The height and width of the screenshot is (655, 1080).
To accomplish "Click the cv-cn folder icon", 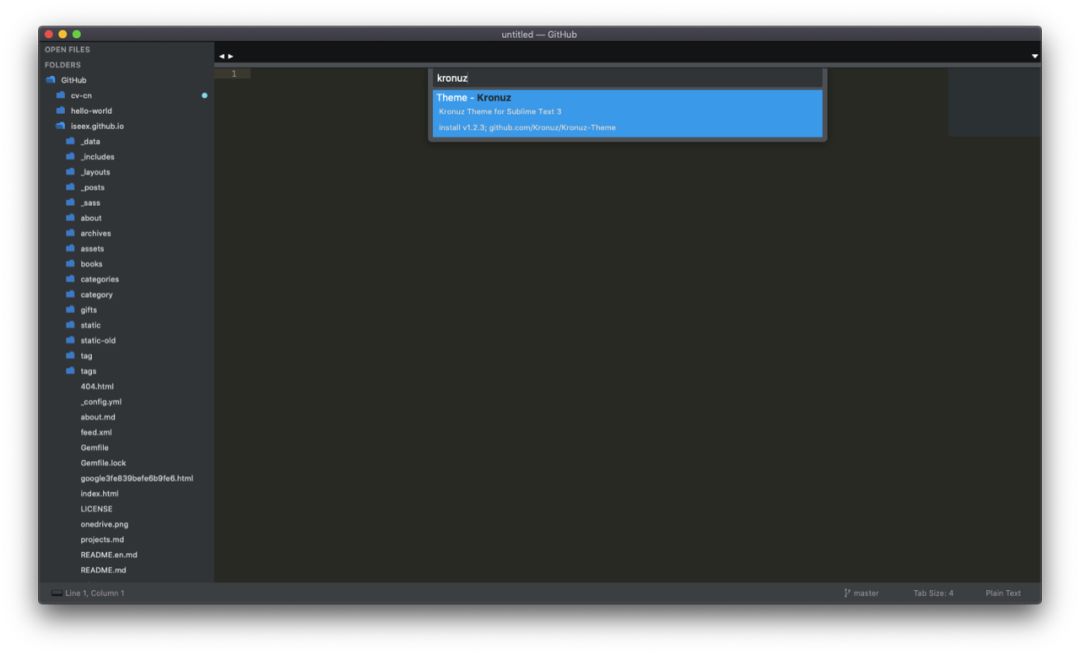I will (x=61, y=95).
